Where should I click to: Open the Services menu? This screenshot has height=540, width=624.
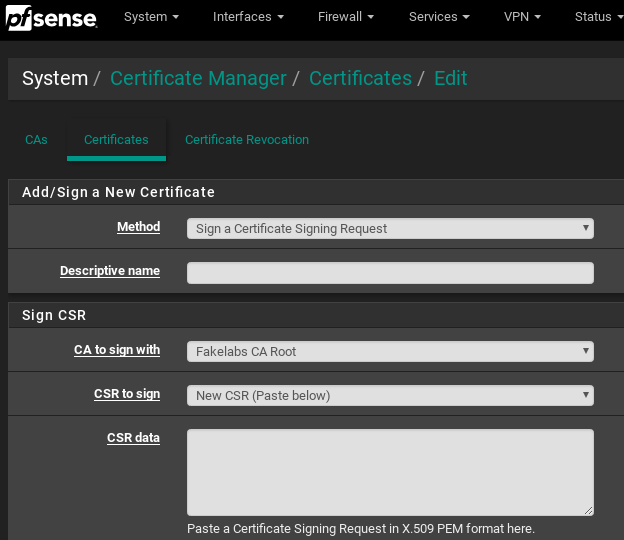pos(439,17)
